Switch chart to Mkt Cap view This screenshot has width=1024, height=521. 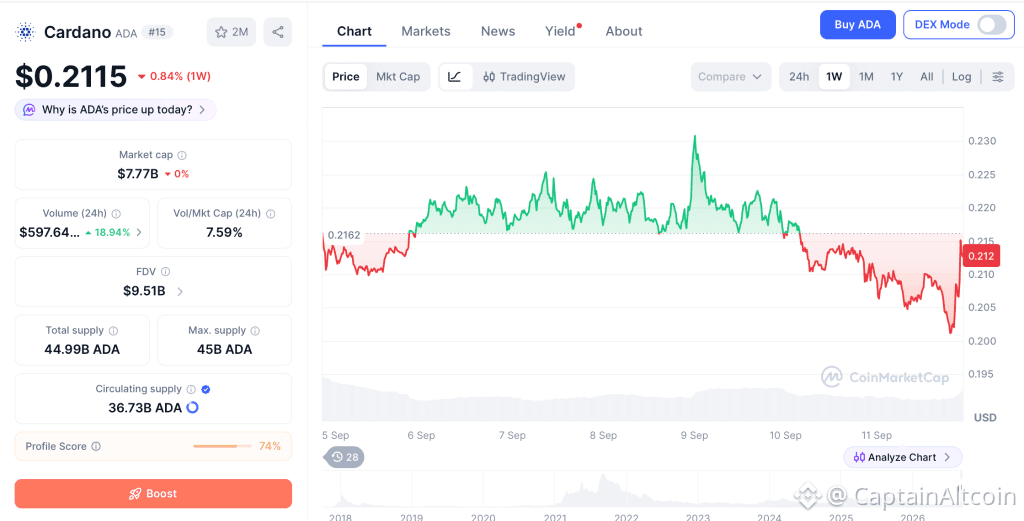tap(398, 76)
